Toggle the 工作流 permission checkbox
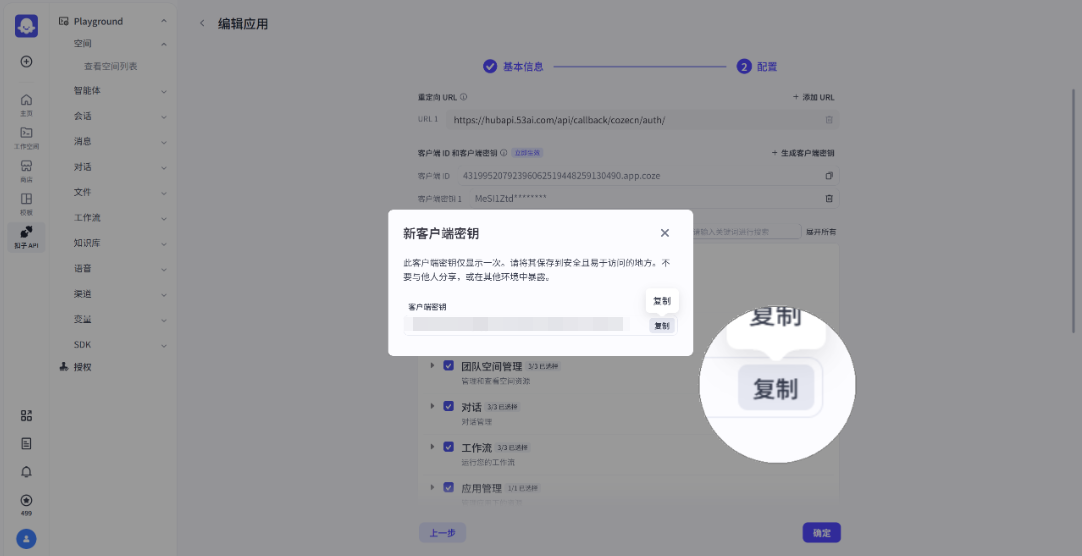This screenshot has height=556, width=1082. [449, 447]
